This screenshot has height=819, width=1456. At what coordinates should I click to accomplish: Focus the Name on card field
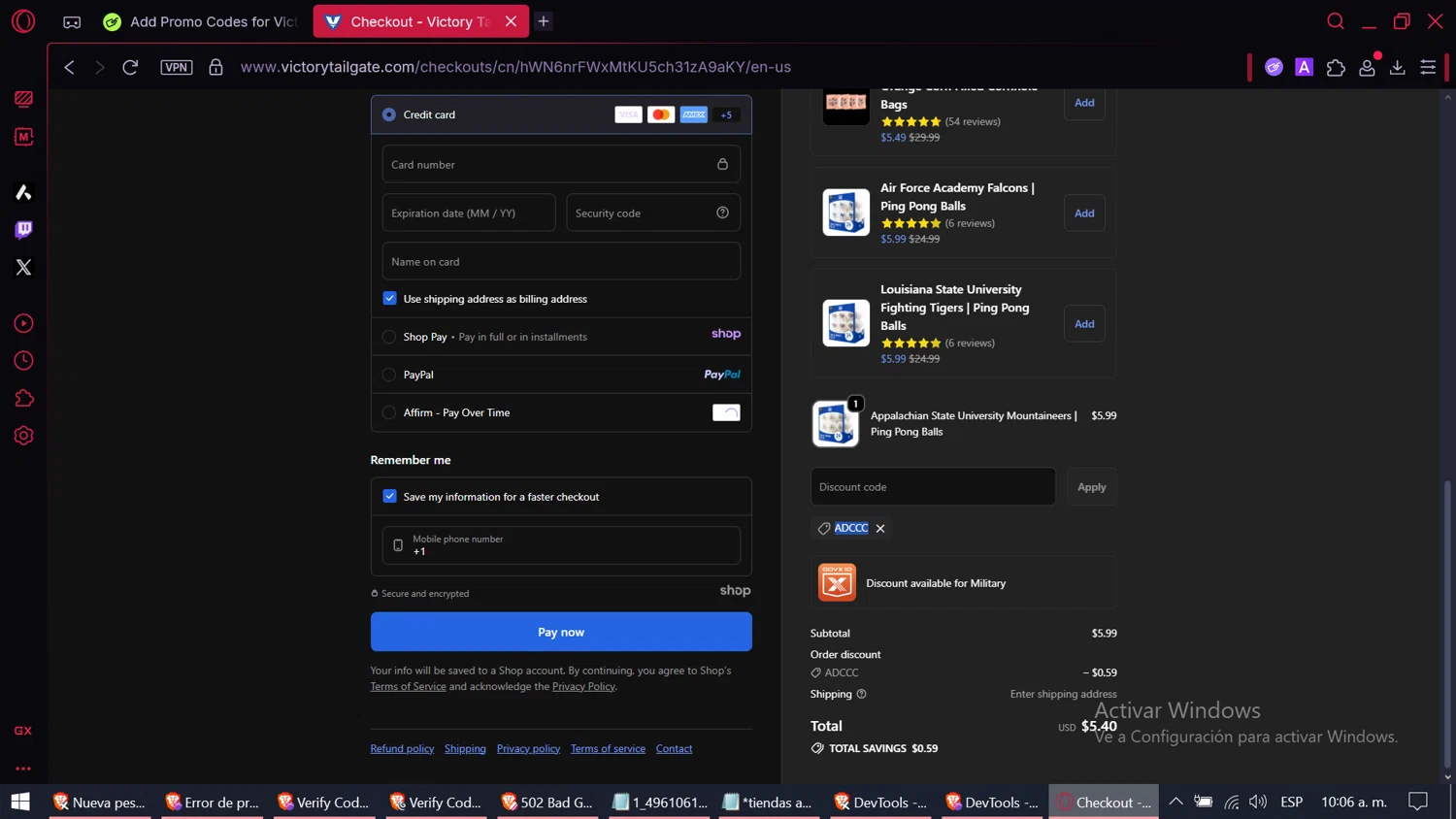coord(561,261)
